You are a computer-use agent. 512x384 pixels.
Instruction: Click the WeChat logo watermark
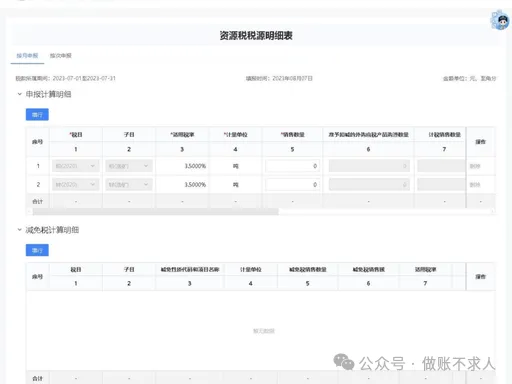[344, 362]
